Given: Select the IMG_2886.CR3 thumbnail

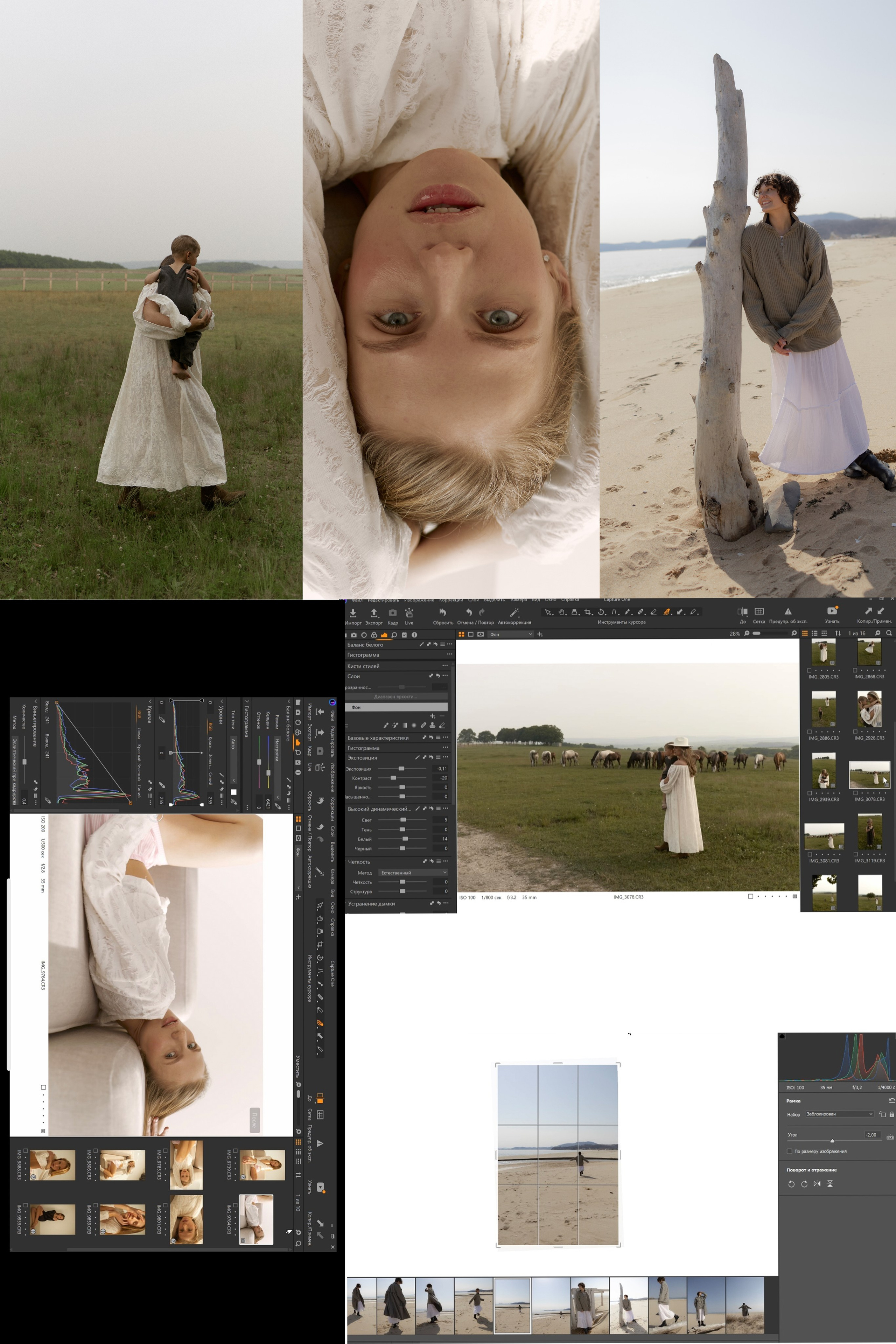Looking at the screenshot, I should tap(824, 708).
